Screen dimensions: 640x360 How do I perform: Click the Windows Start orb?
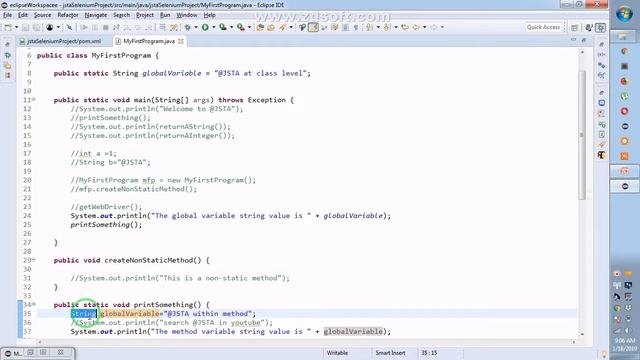(x=624, y=15)
